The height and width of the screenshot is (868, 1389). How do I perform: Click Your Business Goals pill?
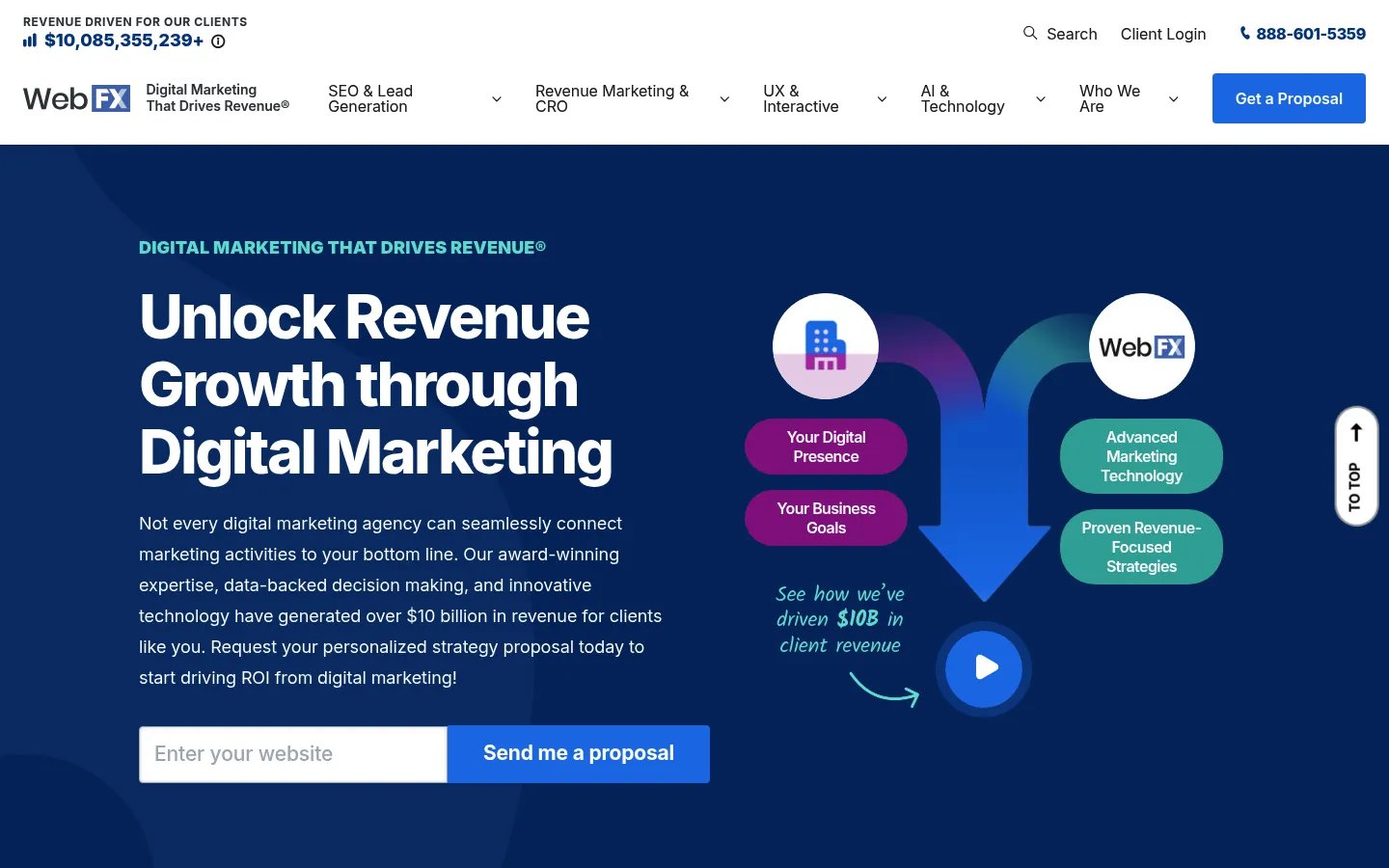(826, 518)
